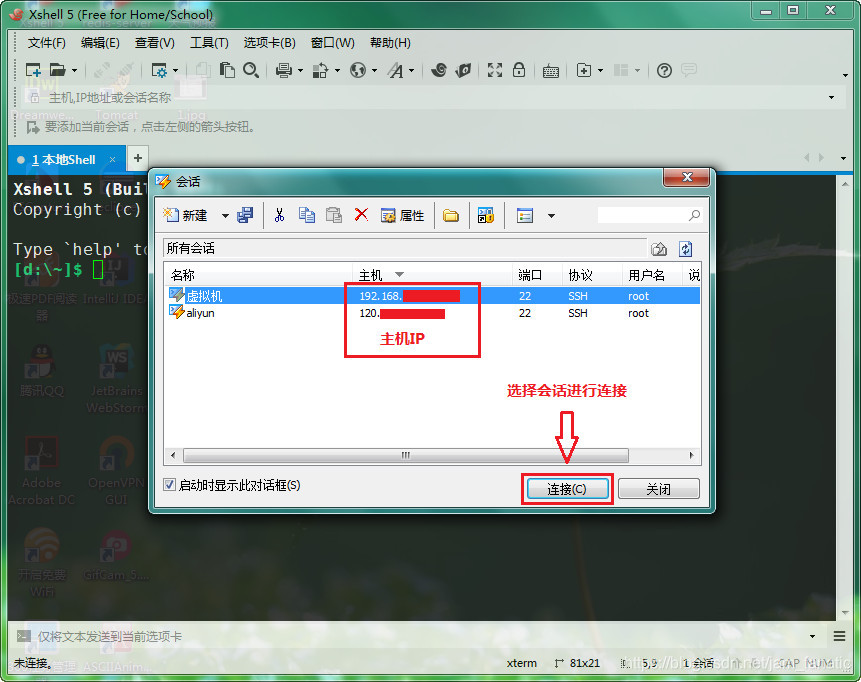Click the save sessions icon next to 新建
The width and height of the screenshot is (861, 682).
[245, 215]
